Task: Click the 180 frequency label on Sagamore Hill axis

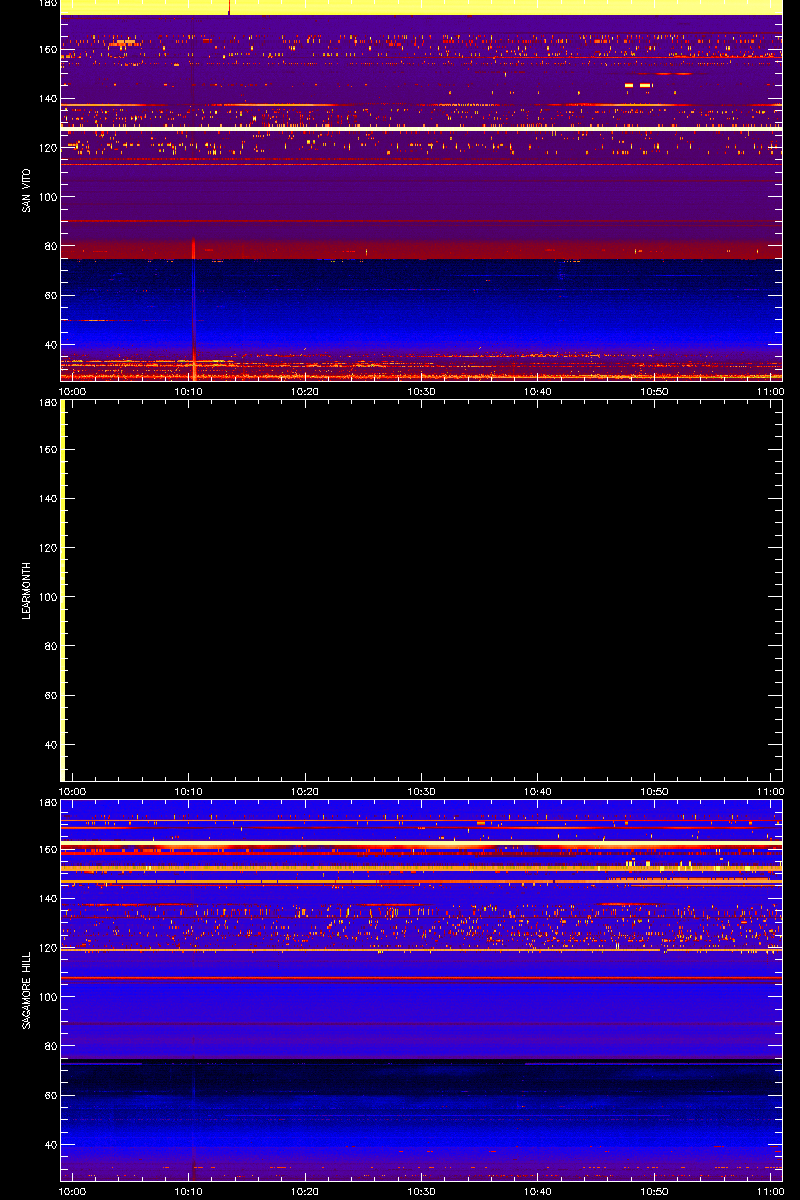Action: coord(46,803)
